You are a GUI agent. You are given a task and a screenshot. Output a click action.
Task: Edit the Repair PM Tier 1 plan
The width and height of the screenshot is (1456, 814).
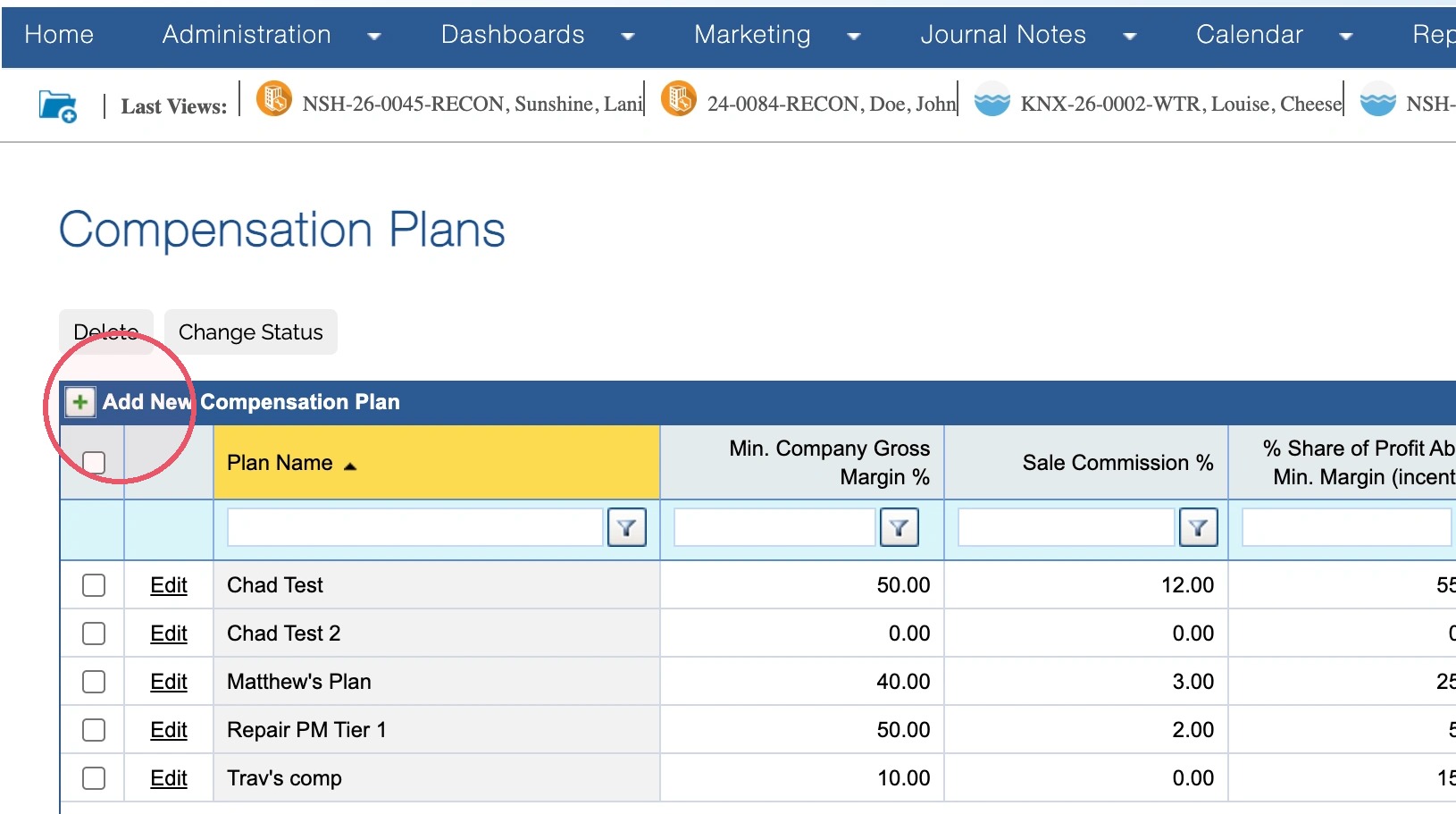(x=169, y=730)
